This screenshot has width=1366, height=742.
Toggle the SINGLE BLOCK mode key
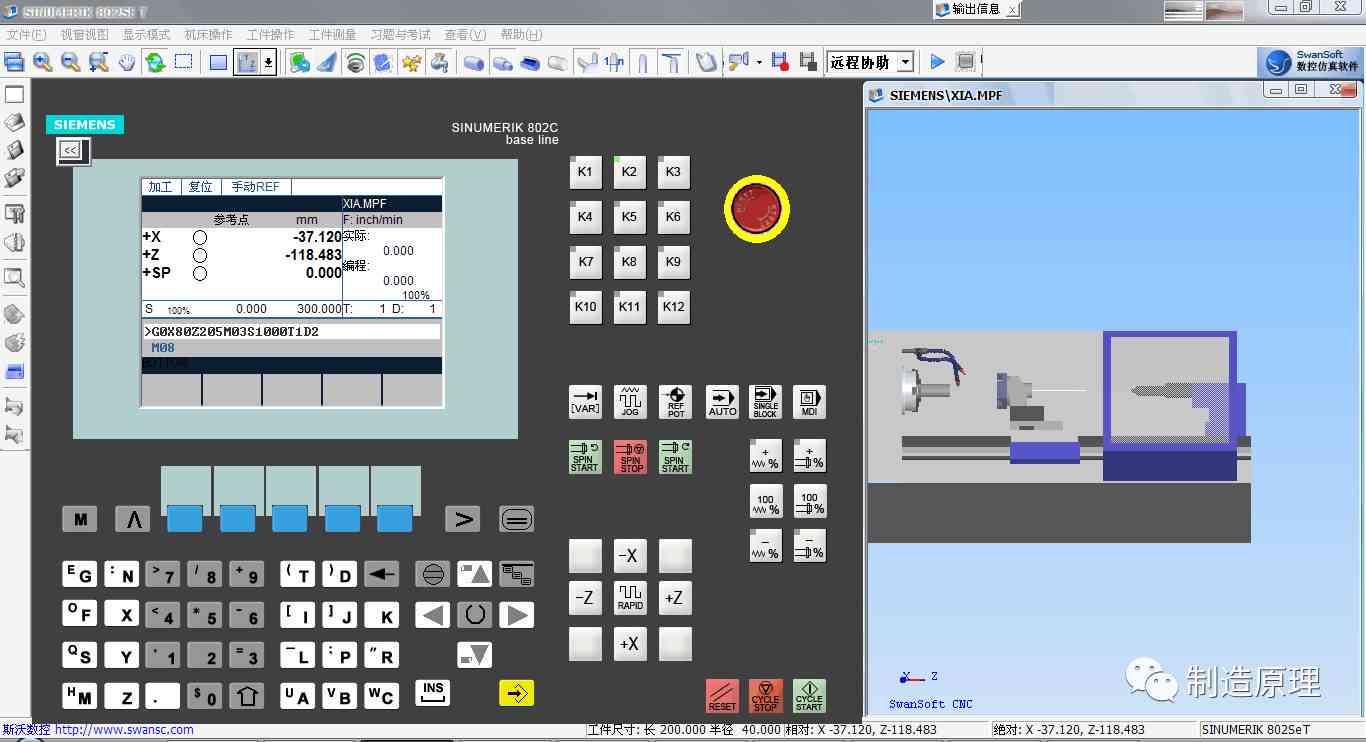click(765, 402)
